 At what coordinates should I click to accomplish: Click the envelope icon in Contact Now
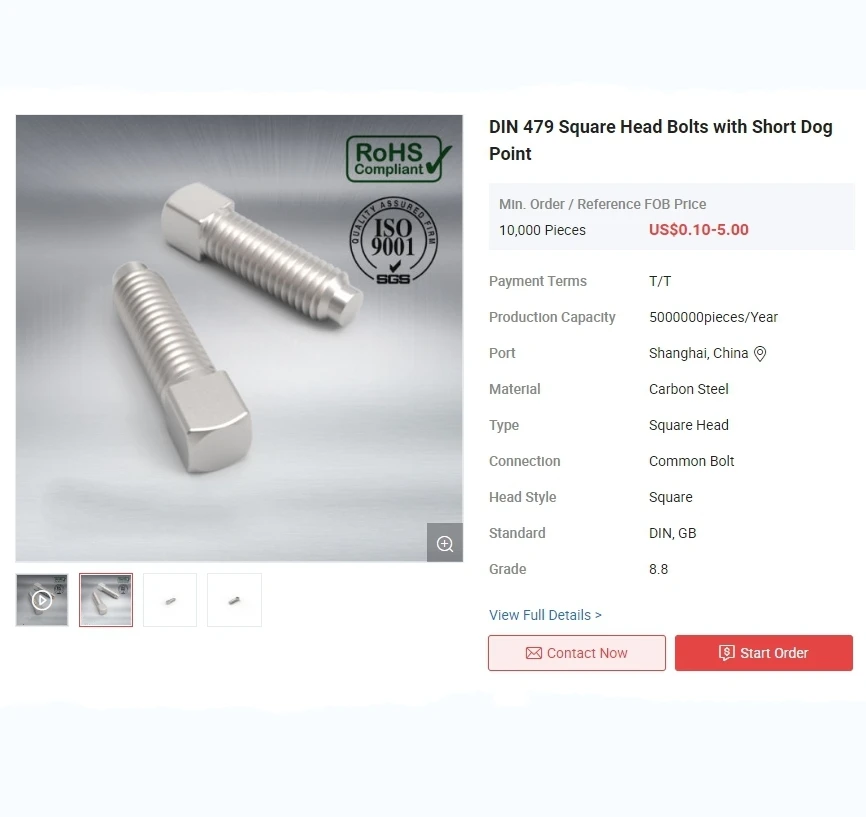click(x=534, y=653)
